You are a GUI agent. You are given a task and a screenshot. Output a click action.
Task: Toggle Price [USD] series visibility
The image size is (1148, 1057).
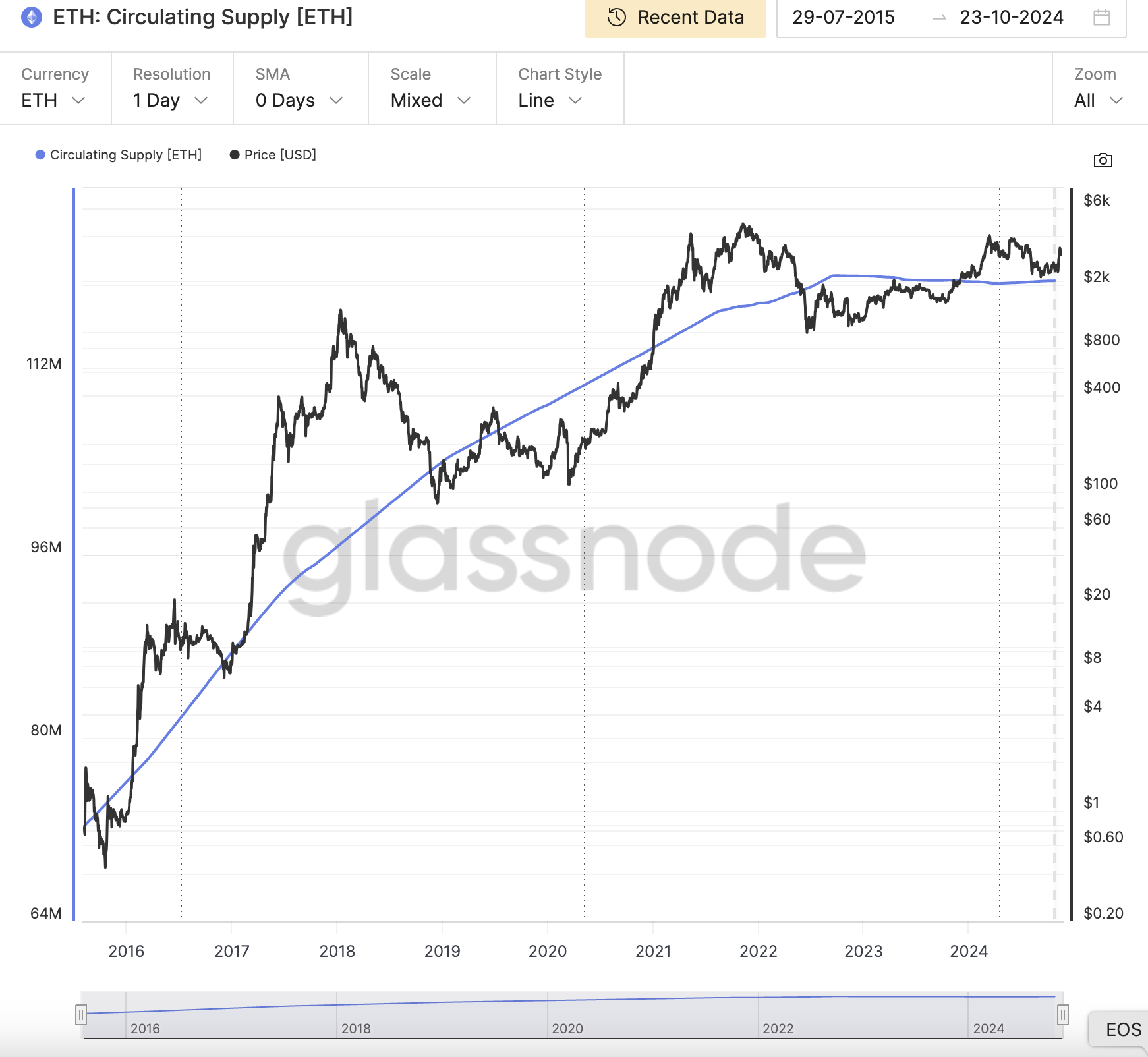[280, 155]
